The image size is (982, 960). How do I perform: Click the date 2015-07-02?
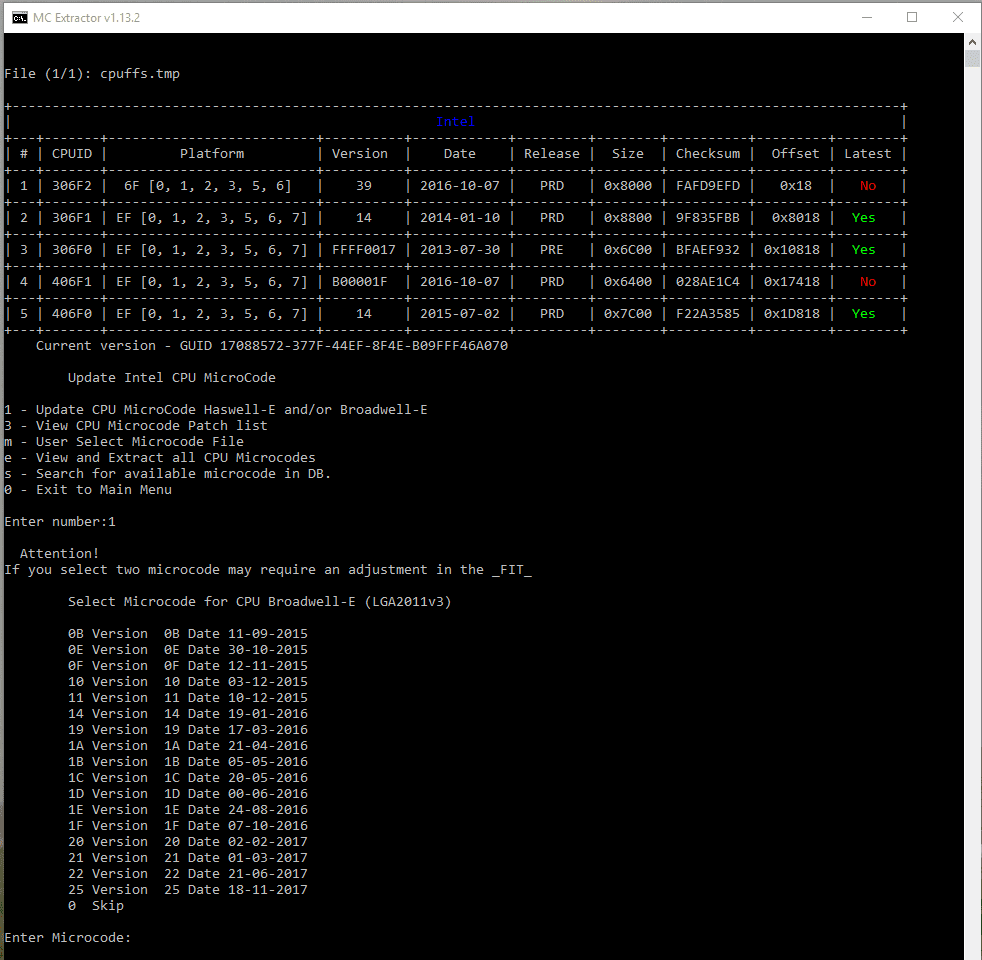[460, 314]
